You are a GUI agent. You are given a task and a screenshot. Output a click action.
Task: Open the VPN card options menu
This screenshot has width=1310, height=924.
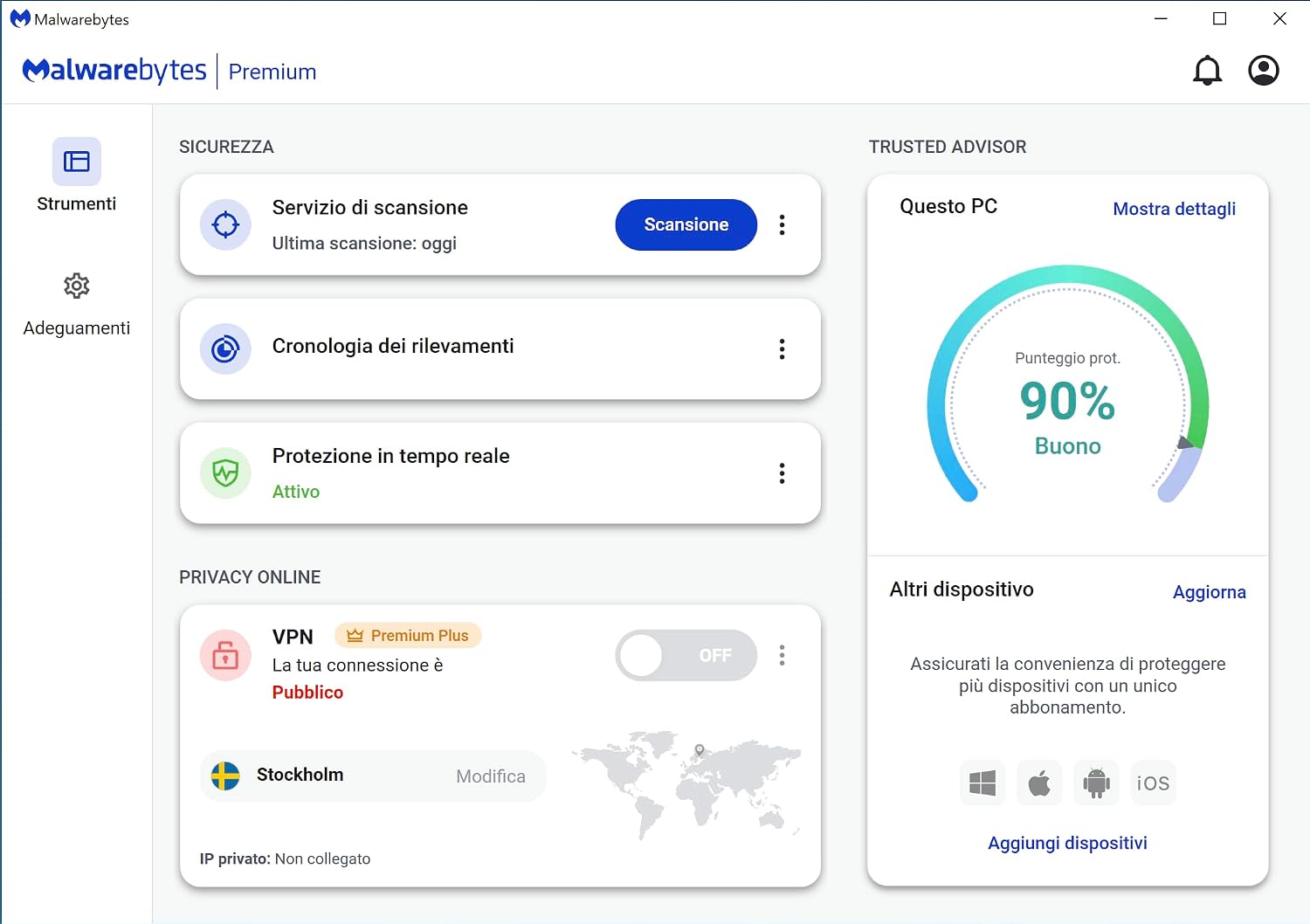coord(782,655)
